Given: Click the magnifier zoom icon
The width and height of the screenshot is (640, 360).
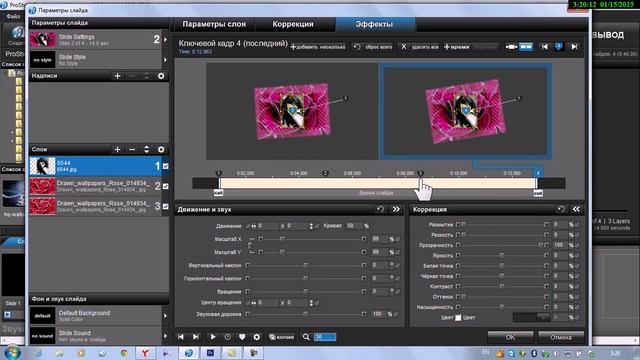Looking at the screenshot, I should point(306,337).
